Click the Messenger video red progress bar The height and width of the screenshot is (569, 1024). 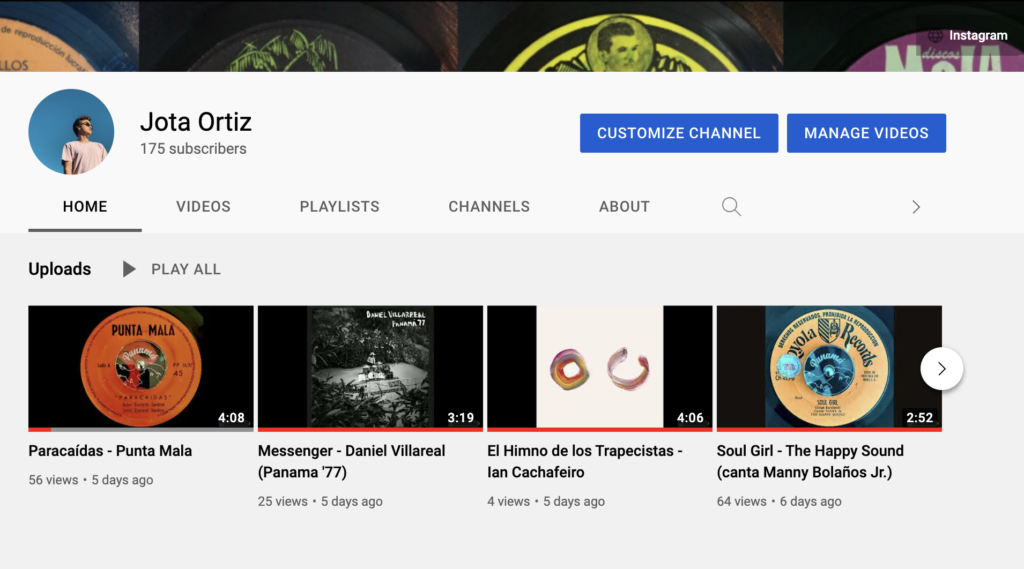point(370,430)
